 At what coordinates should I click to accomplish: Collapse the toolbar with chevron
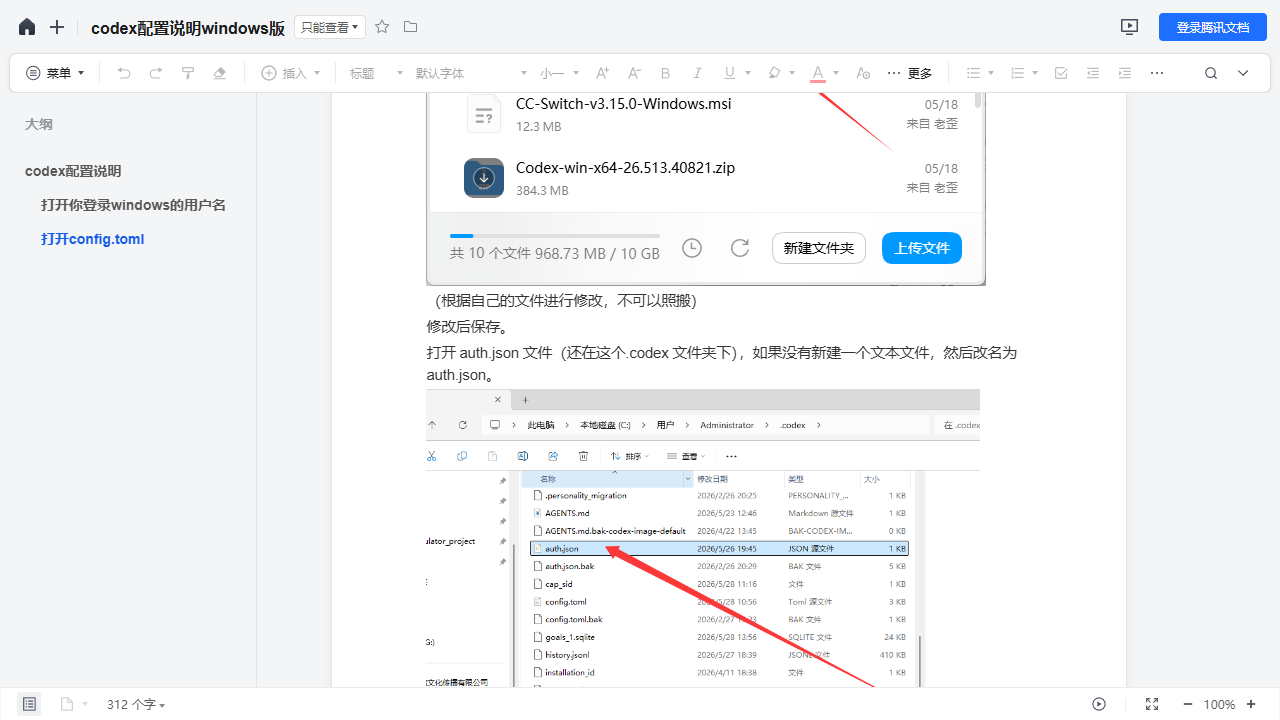tap(1243, 73)
